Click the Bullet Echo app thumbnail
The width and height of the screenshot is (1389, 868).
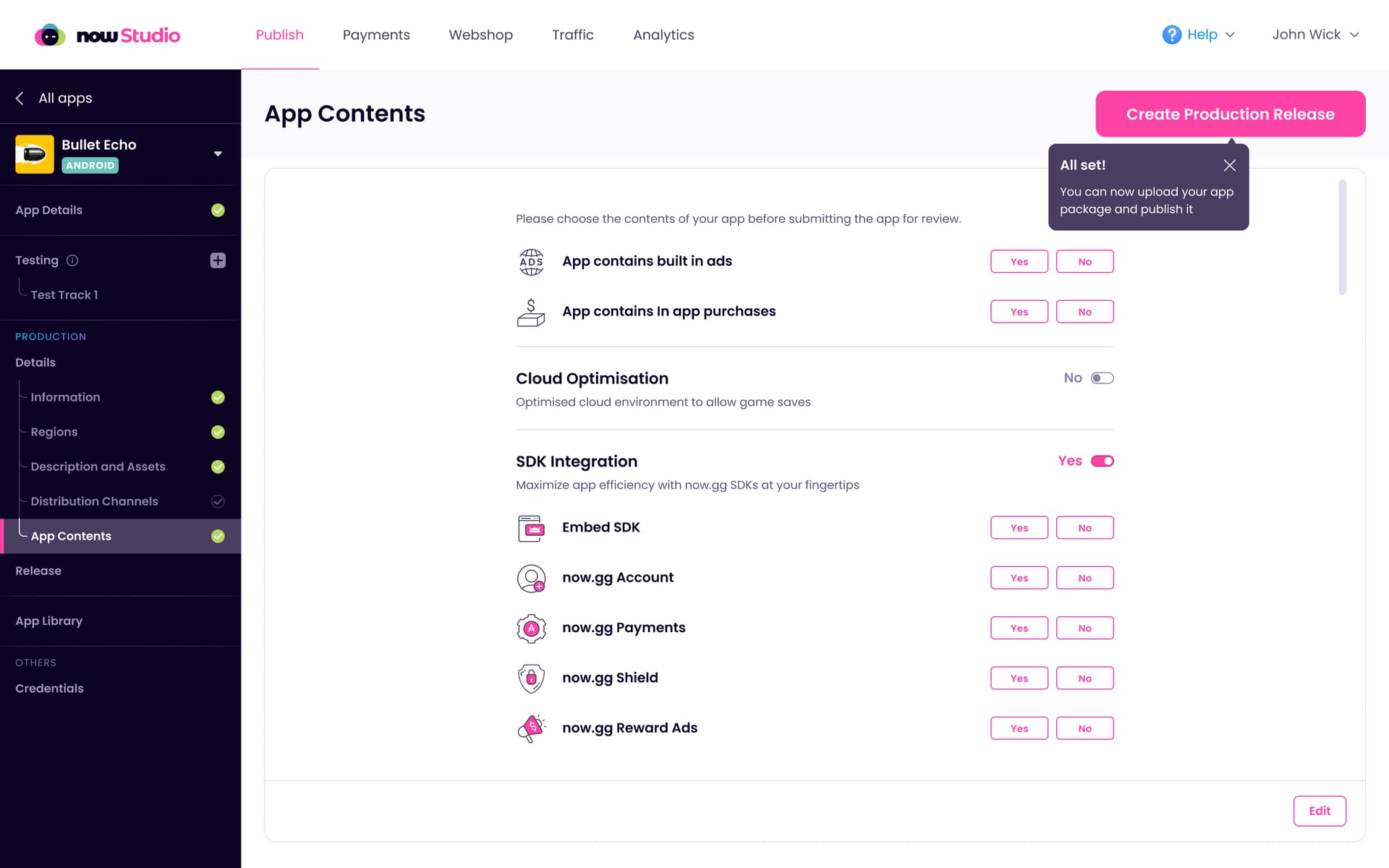pos(35,154)
